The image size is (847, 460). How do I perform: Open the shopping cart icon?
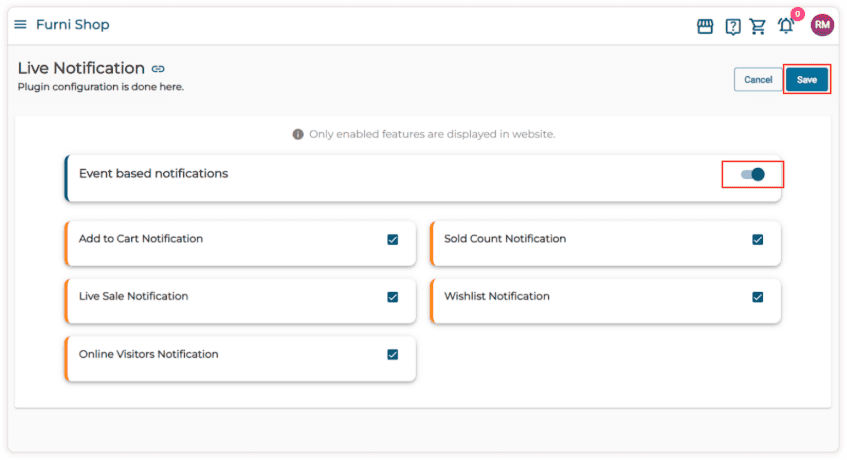[x=758, y=26]
